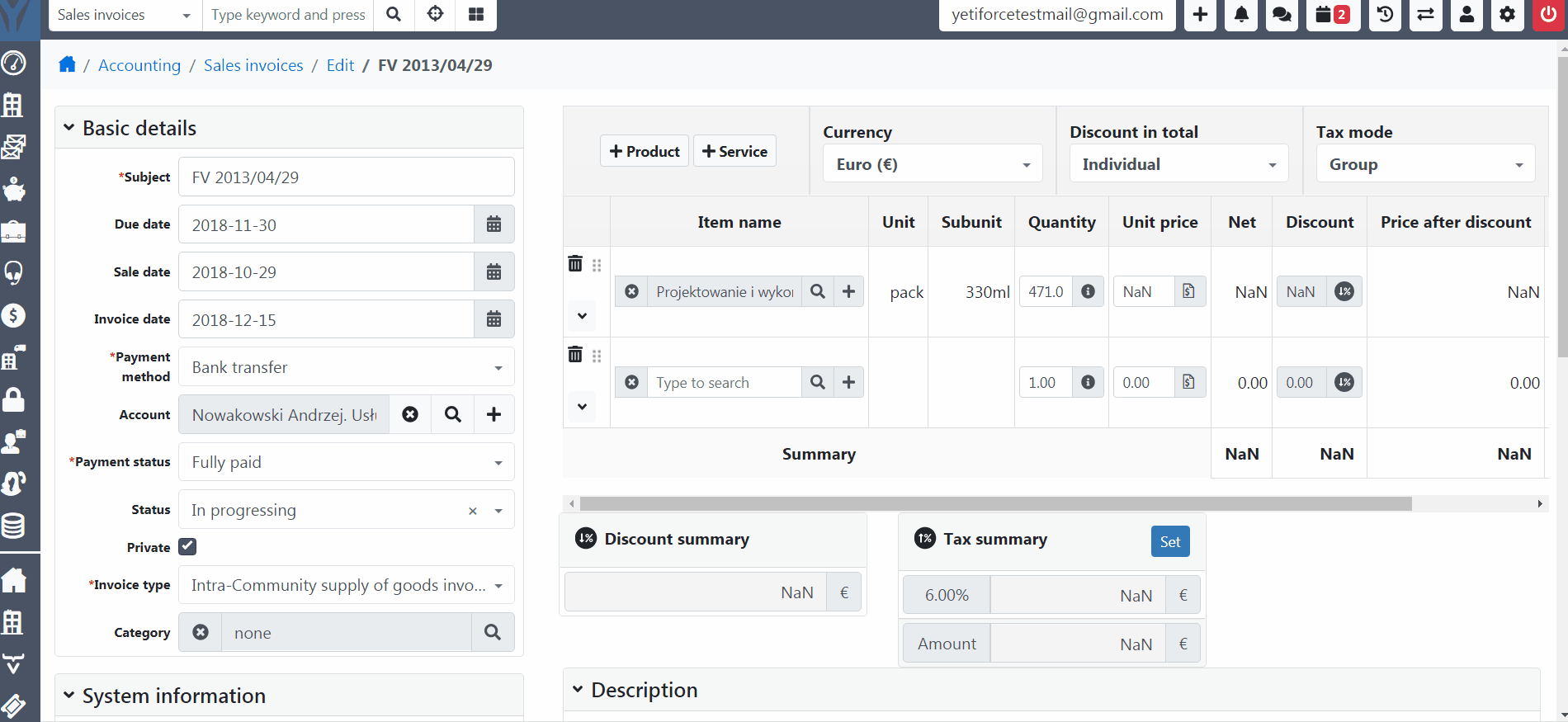Image resolution: width=1568 pixels, height=722 pixels.
Task: Collapse the Description section
Action: click(x=578, y=689)
